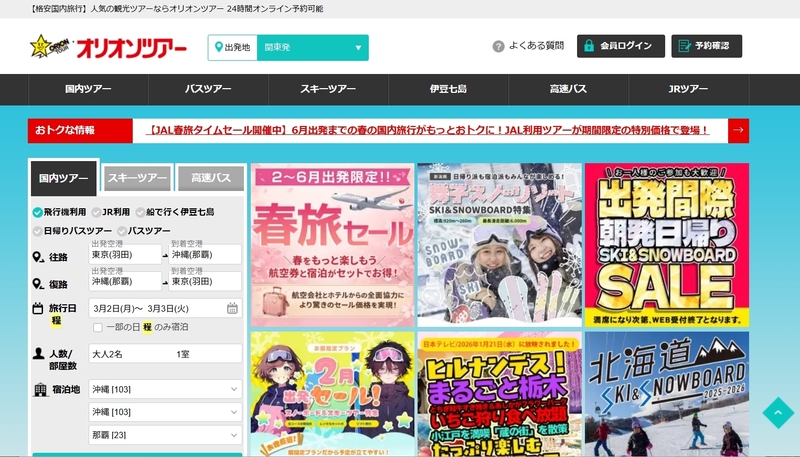Image resolution: width=800 pixels, height=457 pixels.
Task: Click the person icon beside 人数/部屋数
Action: pos(38,353)
